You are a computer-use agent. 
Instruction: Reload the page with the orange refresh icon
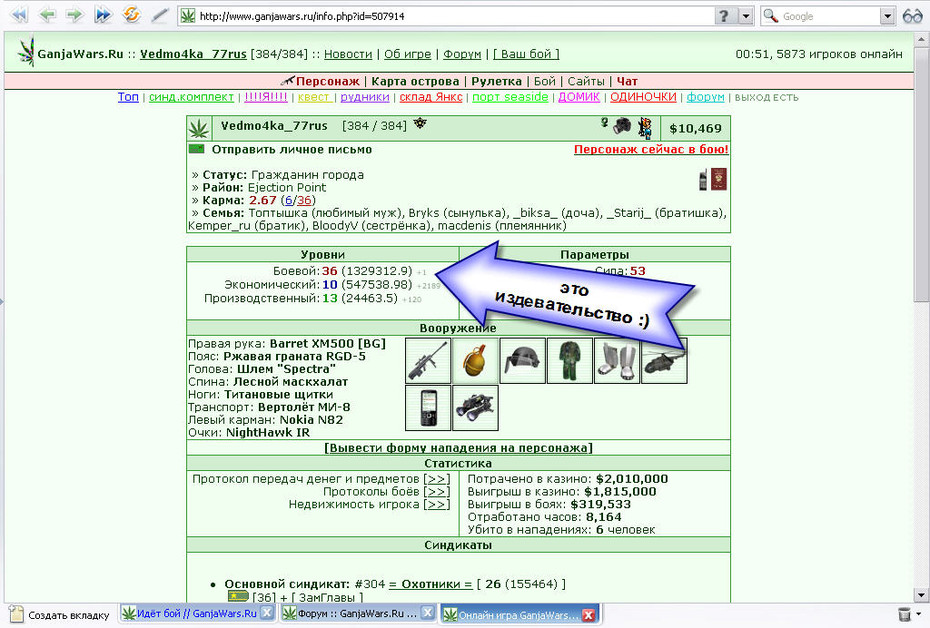131,15
